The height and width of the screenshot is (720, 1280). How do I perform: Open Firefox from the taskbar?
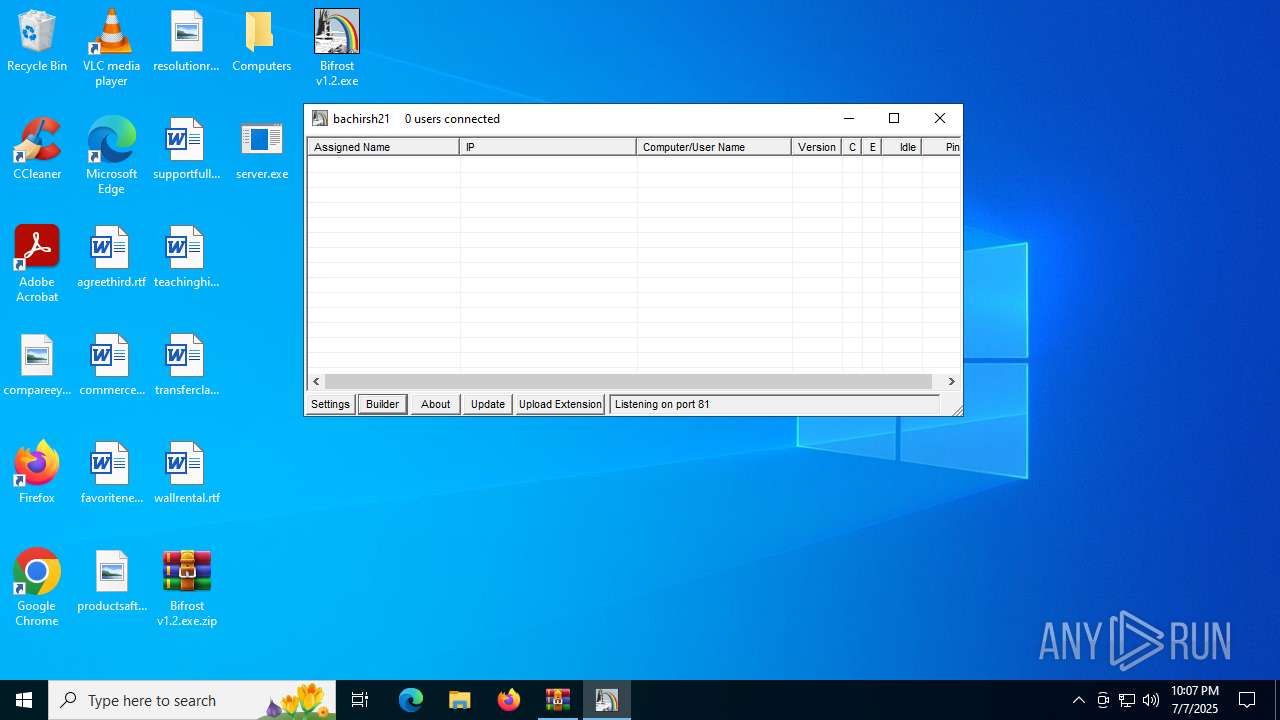[509, 700]
